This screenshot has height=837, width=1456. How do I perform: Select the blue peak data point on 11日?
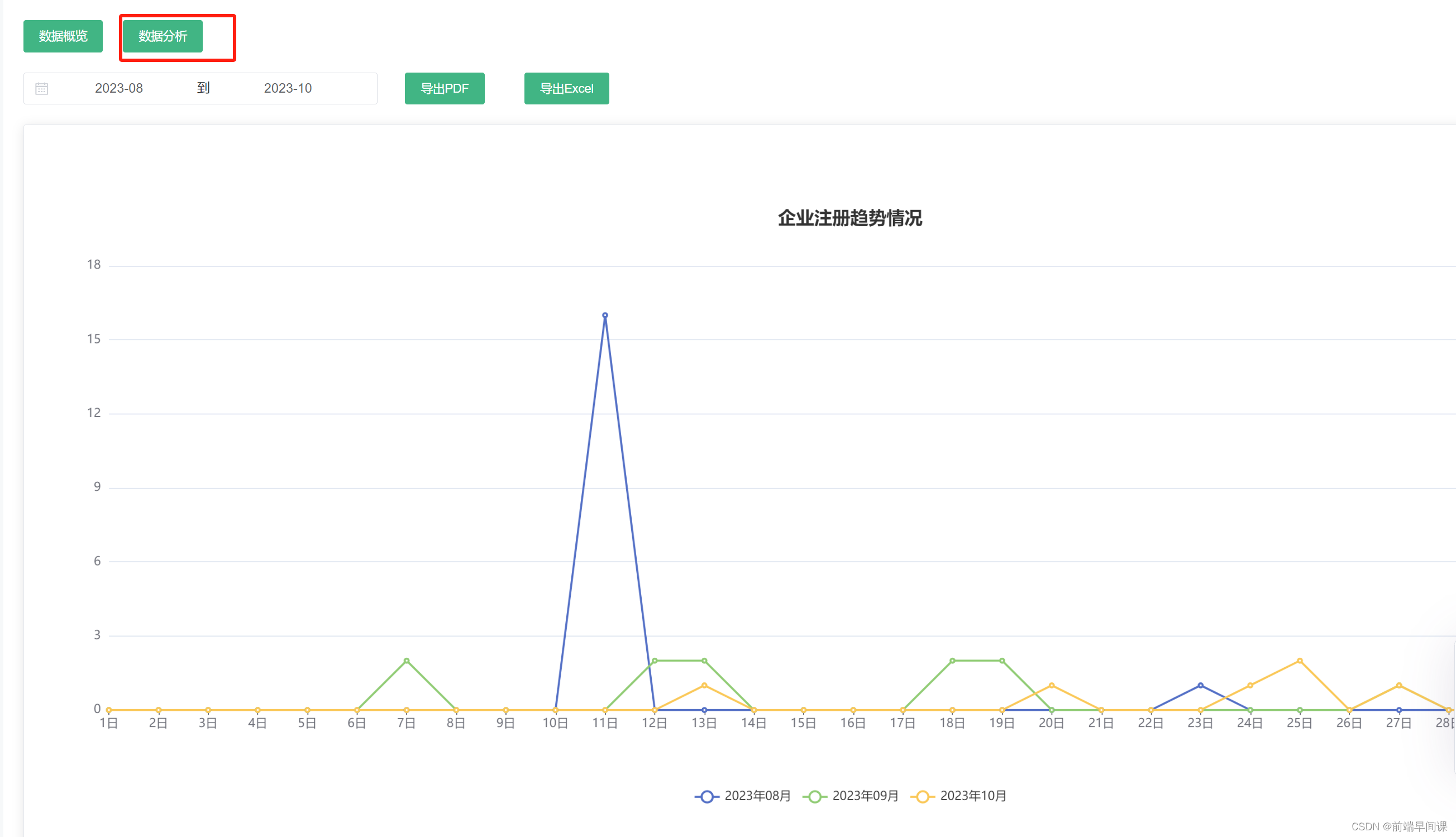(605, 315)
